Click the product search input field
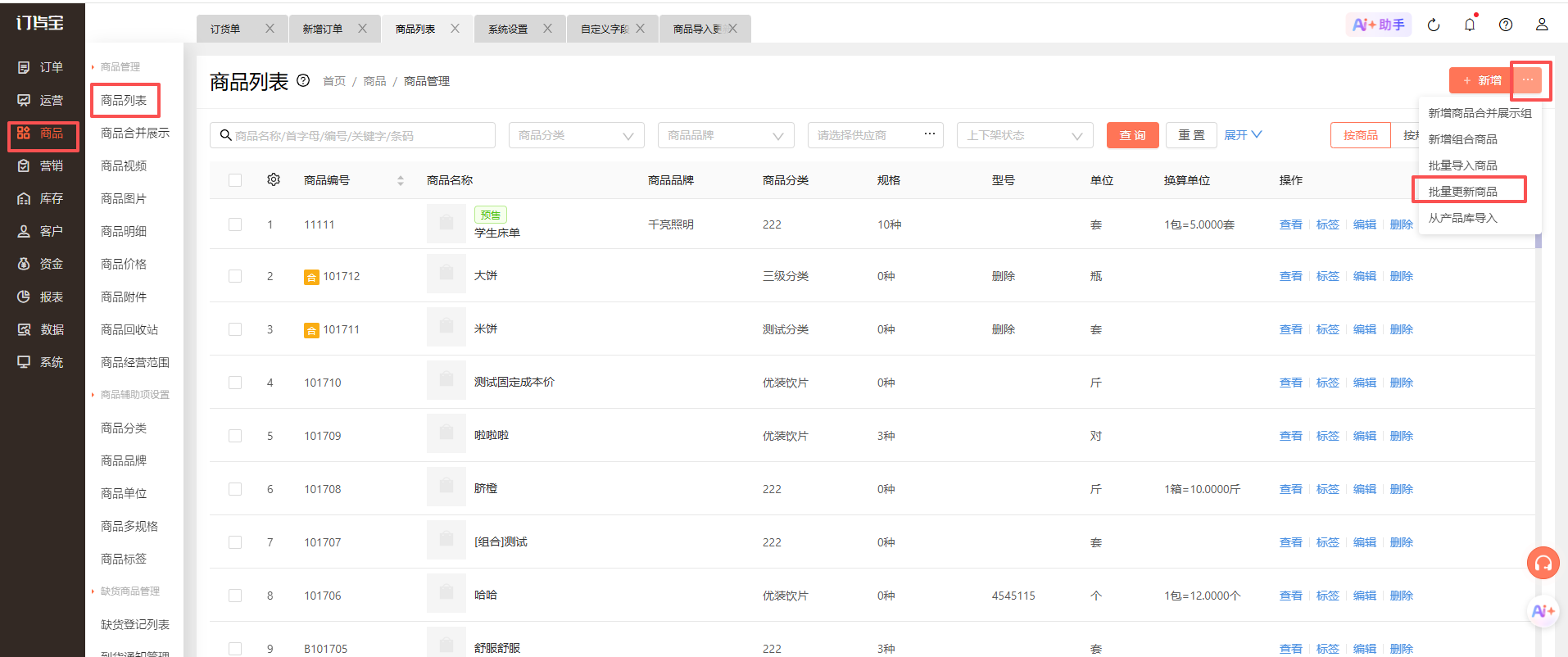The height and width of the screenshot is (657, 1568). coord(353,135)
